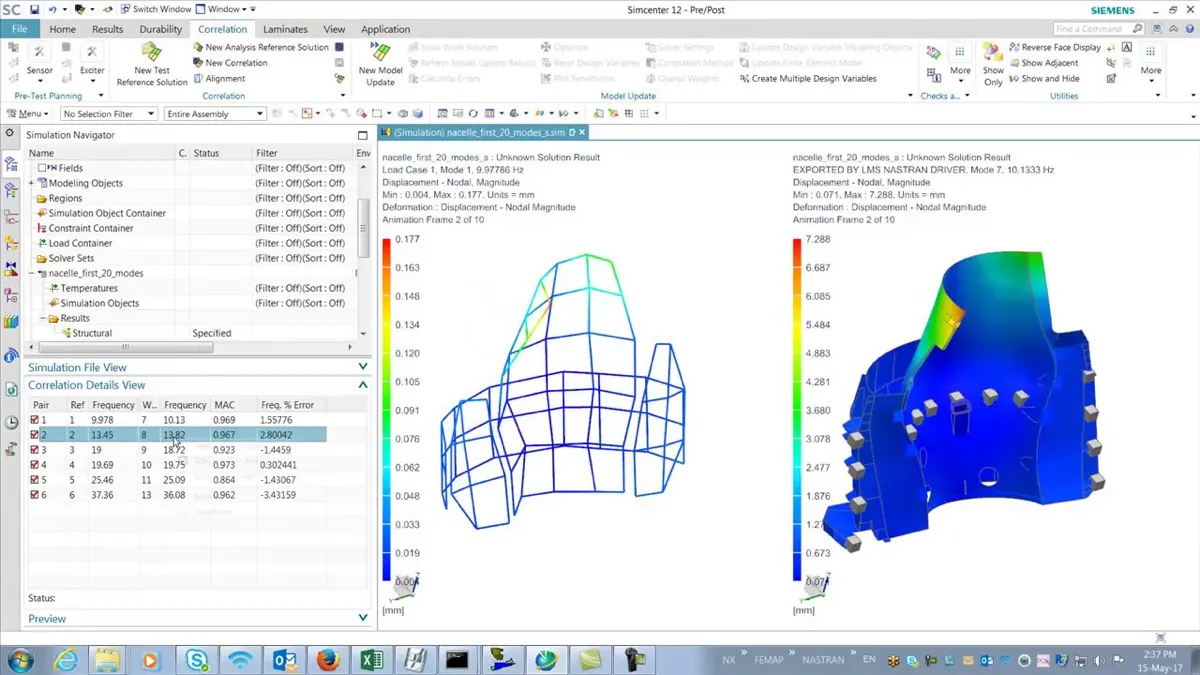
Task: Switch to the Results ribbon tab
Action: tap(107, 29)
